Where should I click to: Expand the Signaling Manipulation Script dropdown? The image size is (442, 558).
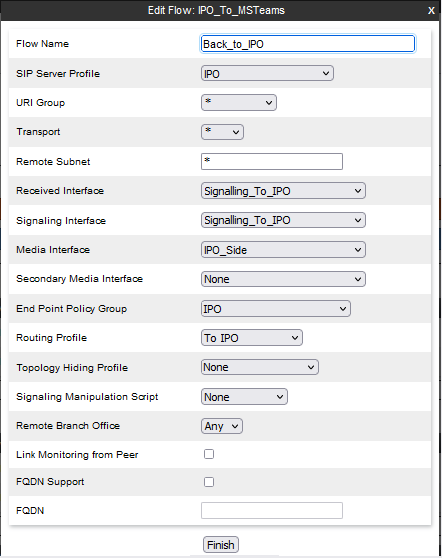coord(244,396)
